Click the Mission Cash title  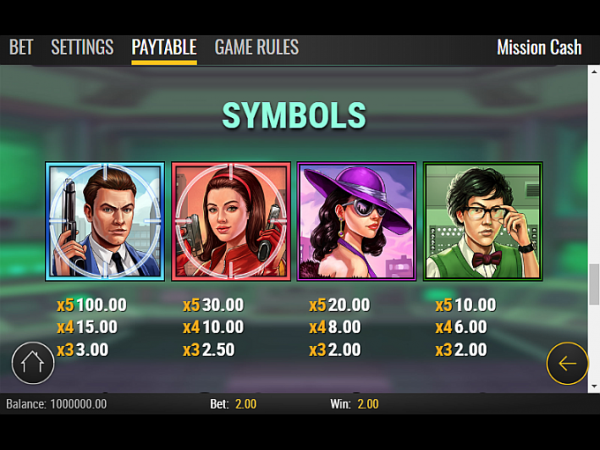[539, 48]
